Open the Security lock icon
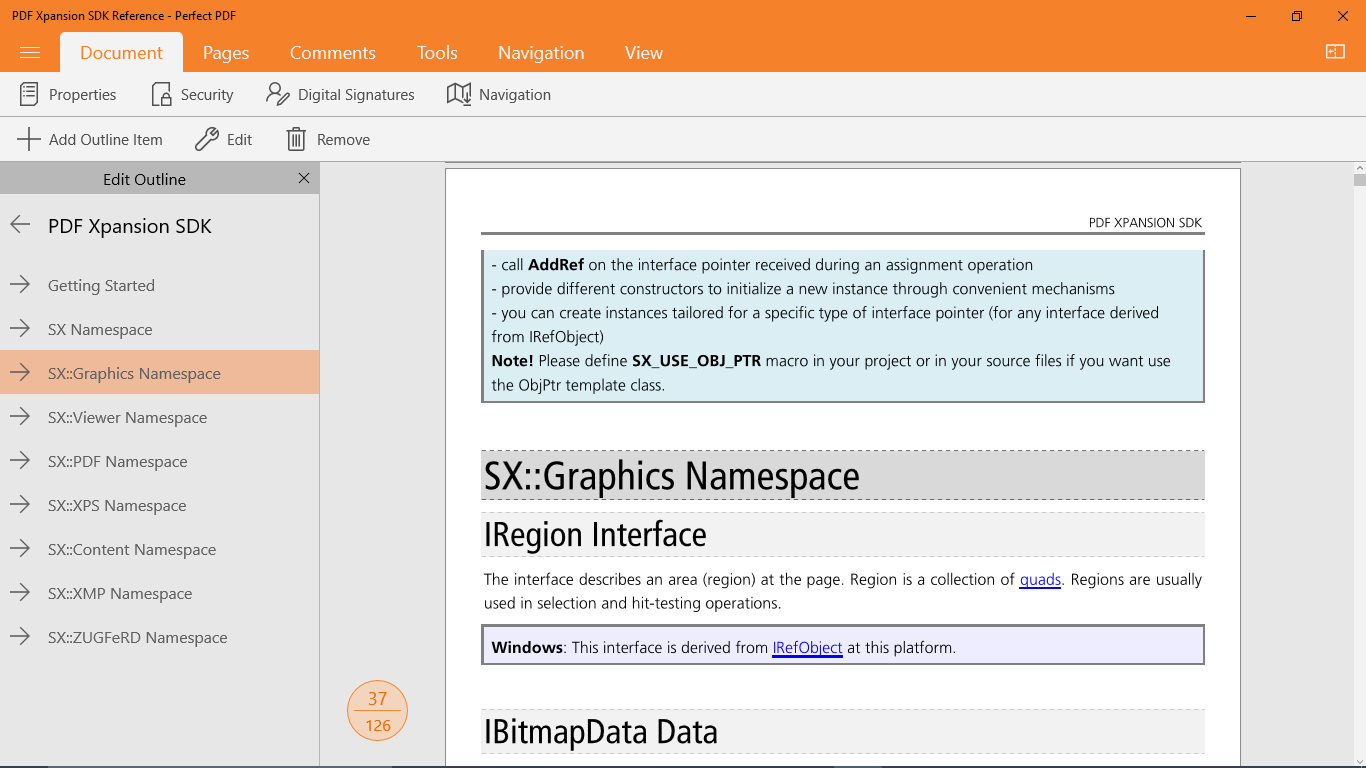Screen dimensions: 1366x768 click(161, 94)
